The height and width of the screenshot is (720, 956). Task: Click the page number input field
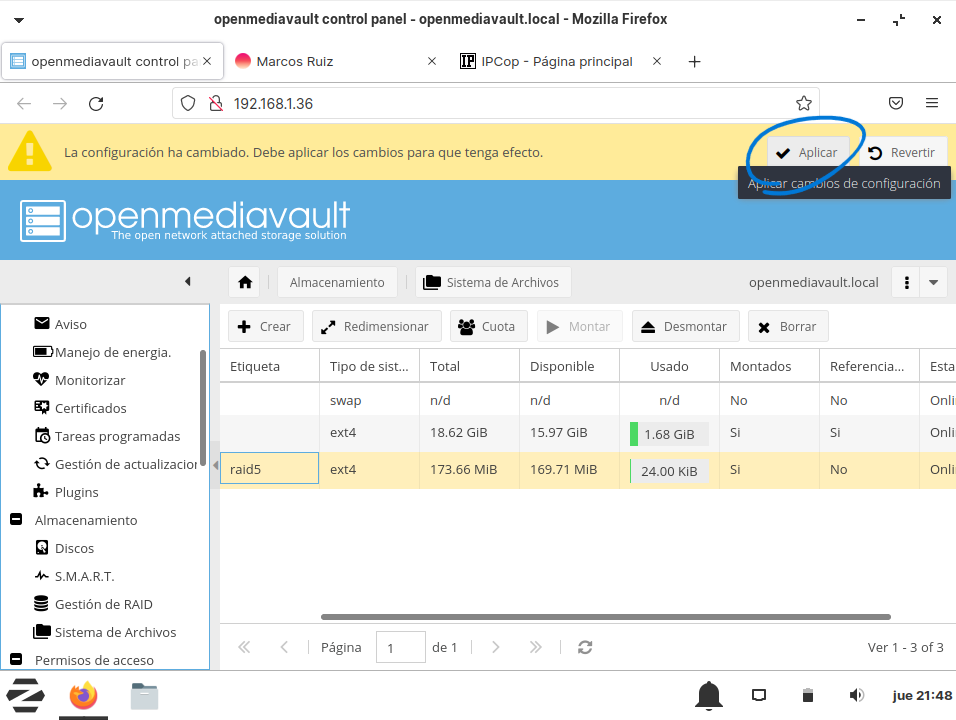pyautogui.click(x=400, y=647)
